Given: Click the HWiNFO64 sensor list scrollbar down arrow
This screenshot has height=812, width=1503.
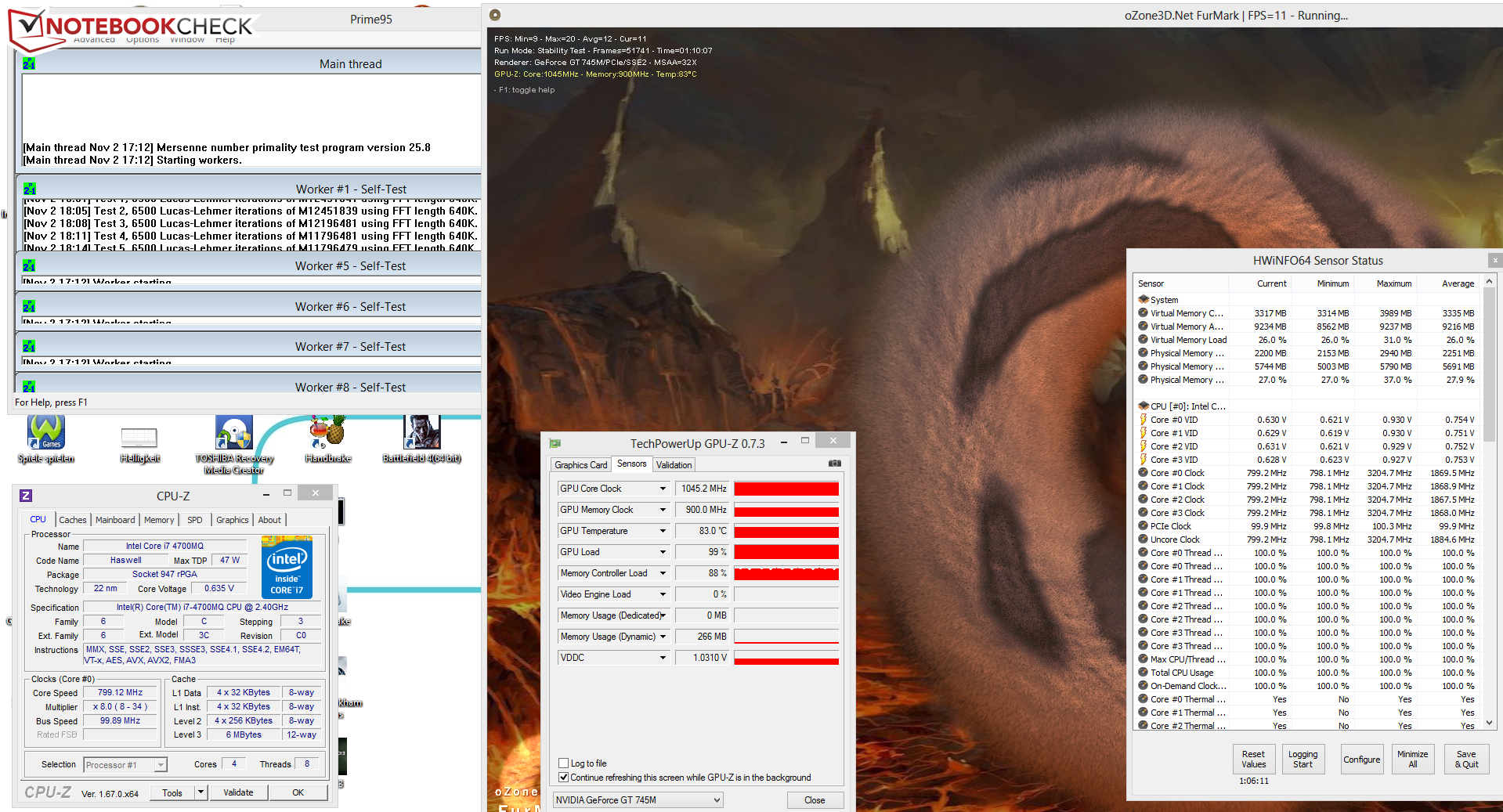Looking at the screenshot, I should pyautogui.click(x=1490, y=724).
